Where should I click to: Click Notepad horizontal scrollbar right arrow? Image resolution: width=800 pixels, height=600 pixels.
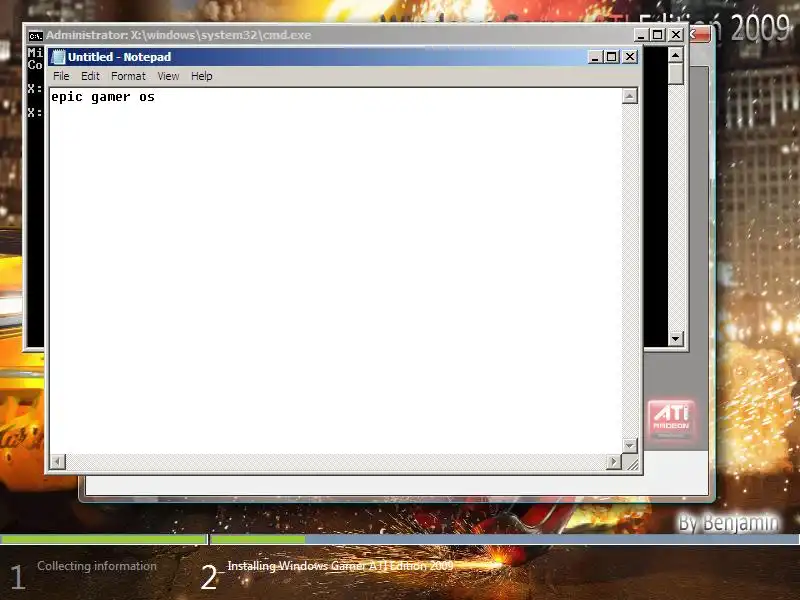tap(613, 462)
